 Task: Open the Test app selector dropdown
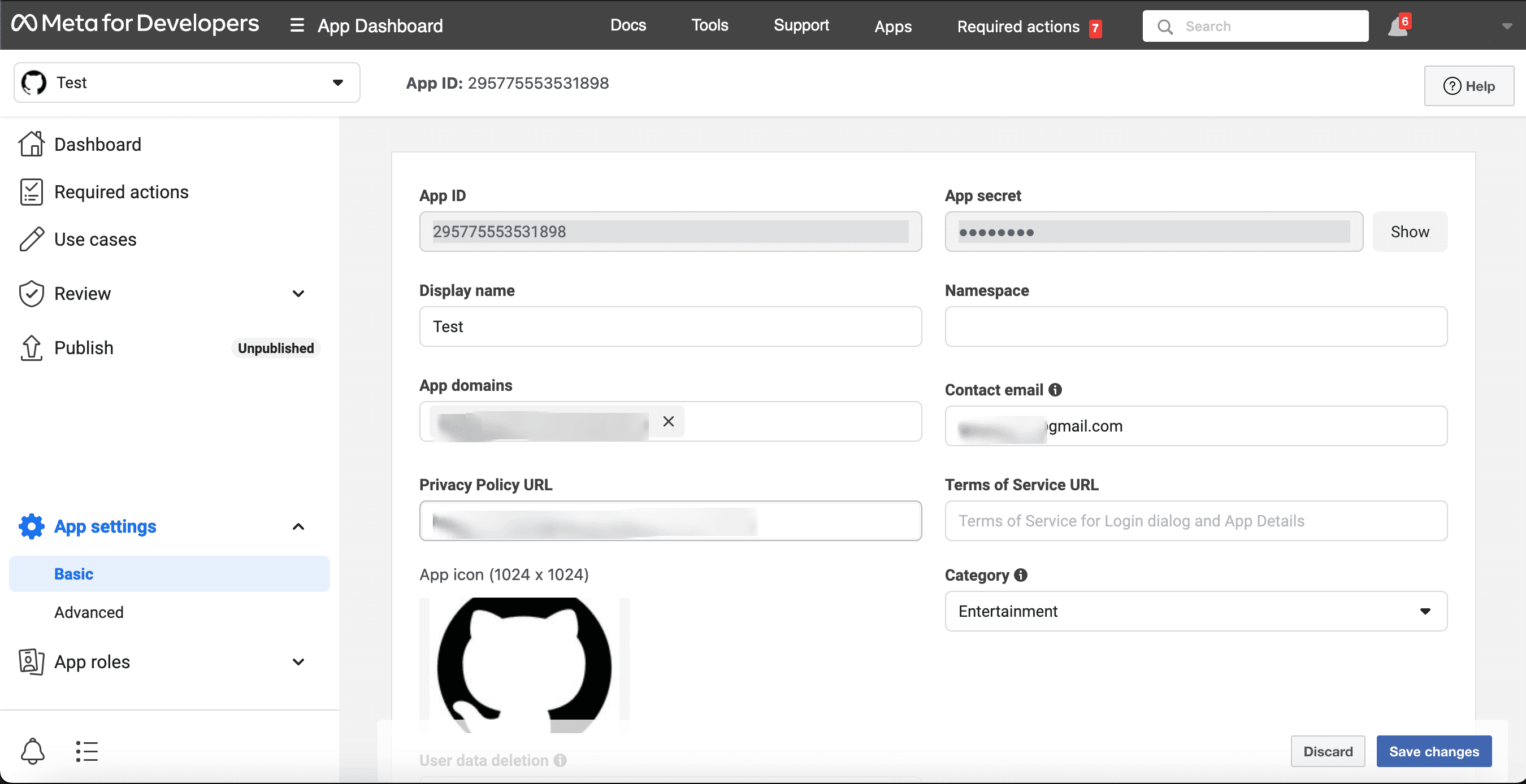point(187,82)
